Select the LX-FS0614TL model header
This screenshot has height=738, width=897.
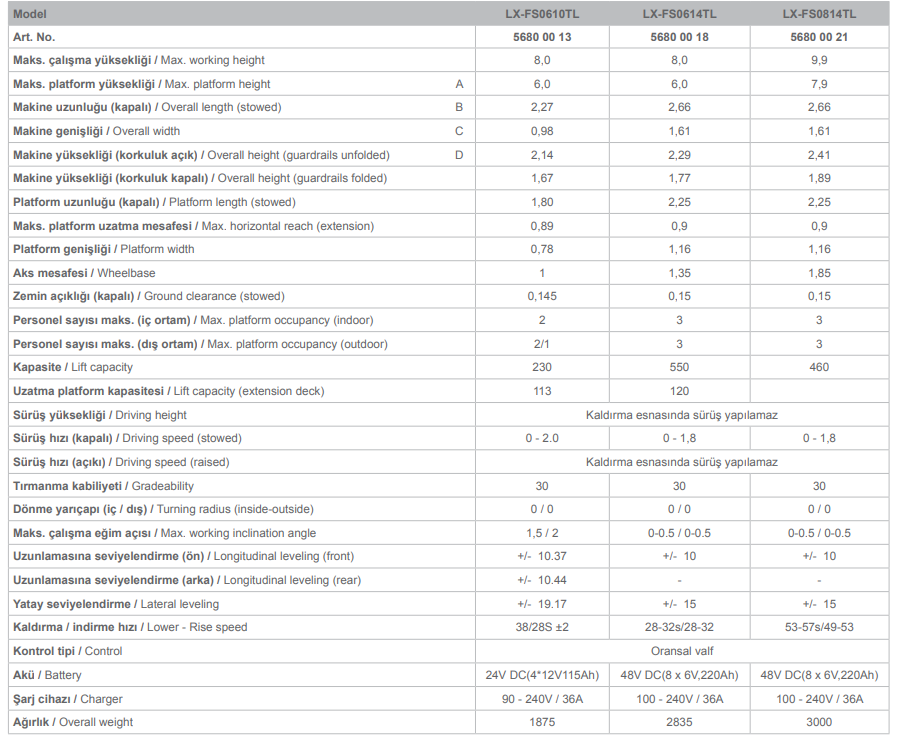[679, 14]
